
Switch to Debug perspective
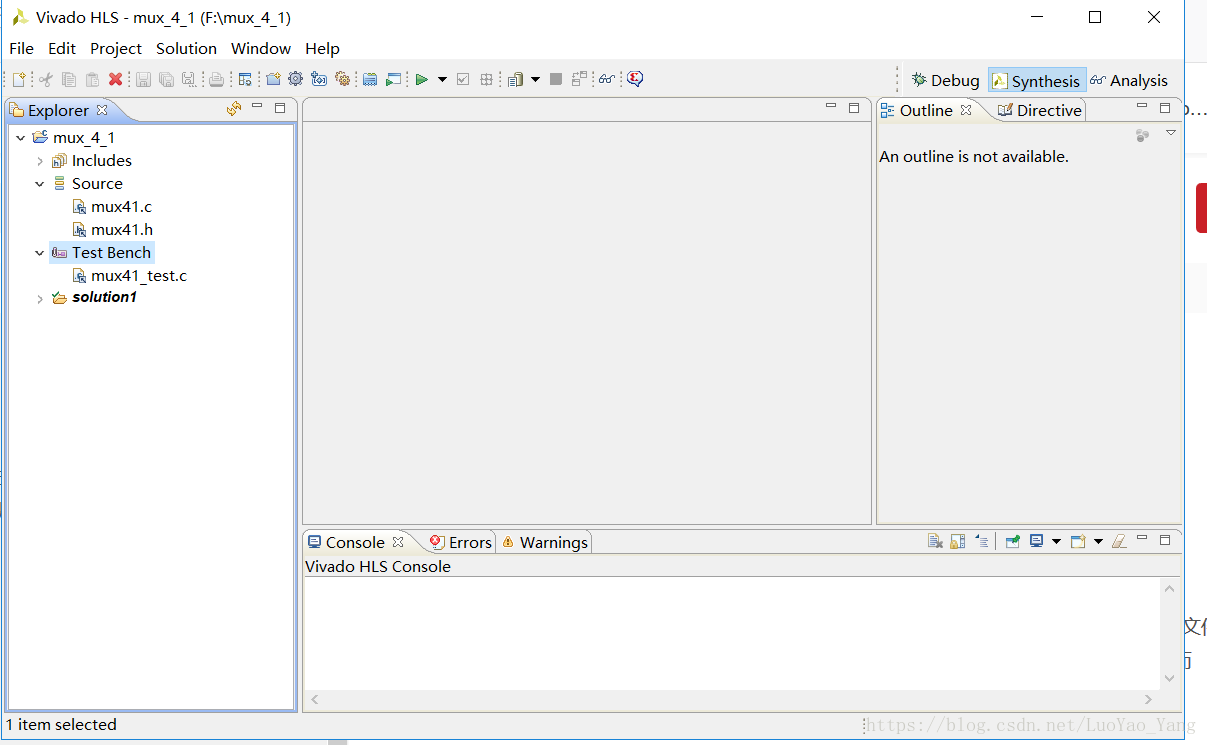pos(946,80)
